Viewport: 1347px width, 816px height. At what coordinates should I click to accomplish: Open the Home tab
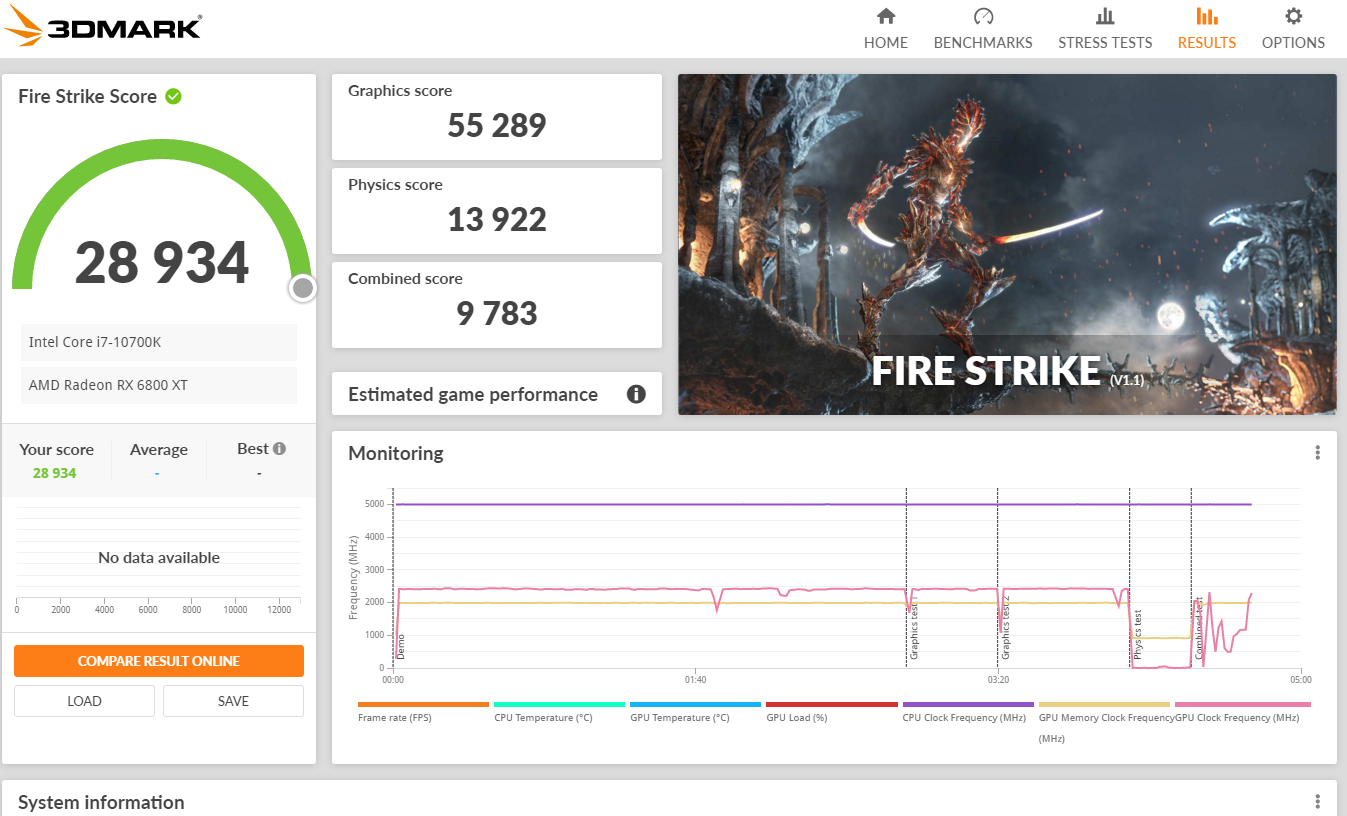pyautogui.click(x=886, y=29)
